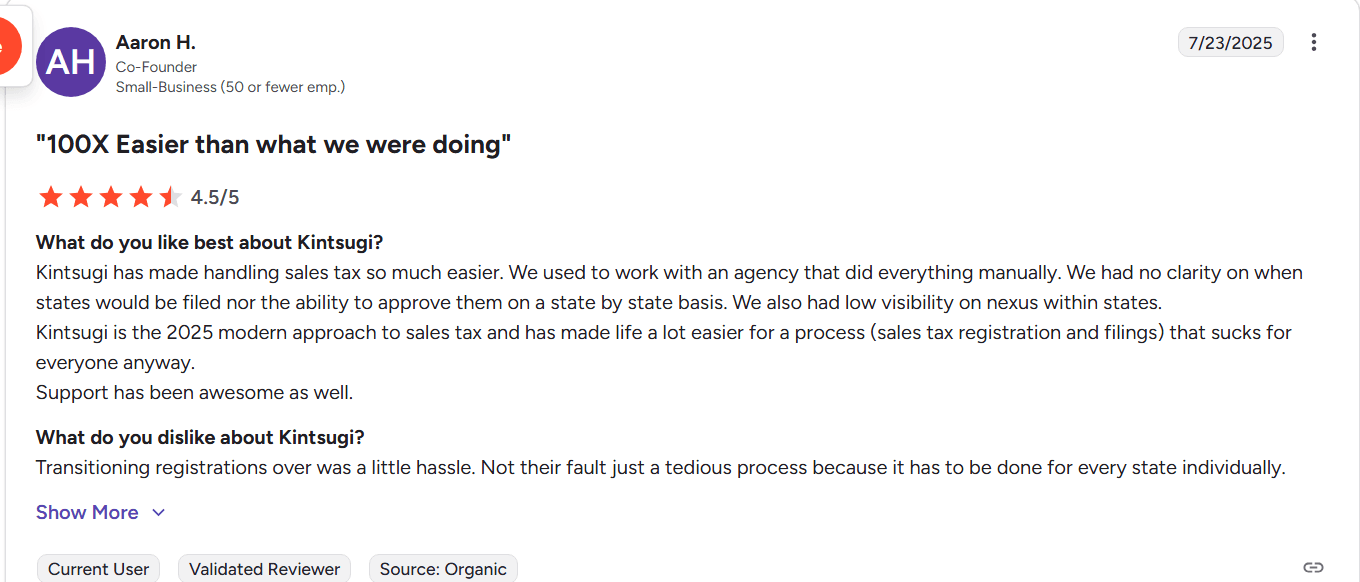This screenshot has height=582, width=1360.
Task: Click the 4.5/5 rating text
Action: [215, 197]
